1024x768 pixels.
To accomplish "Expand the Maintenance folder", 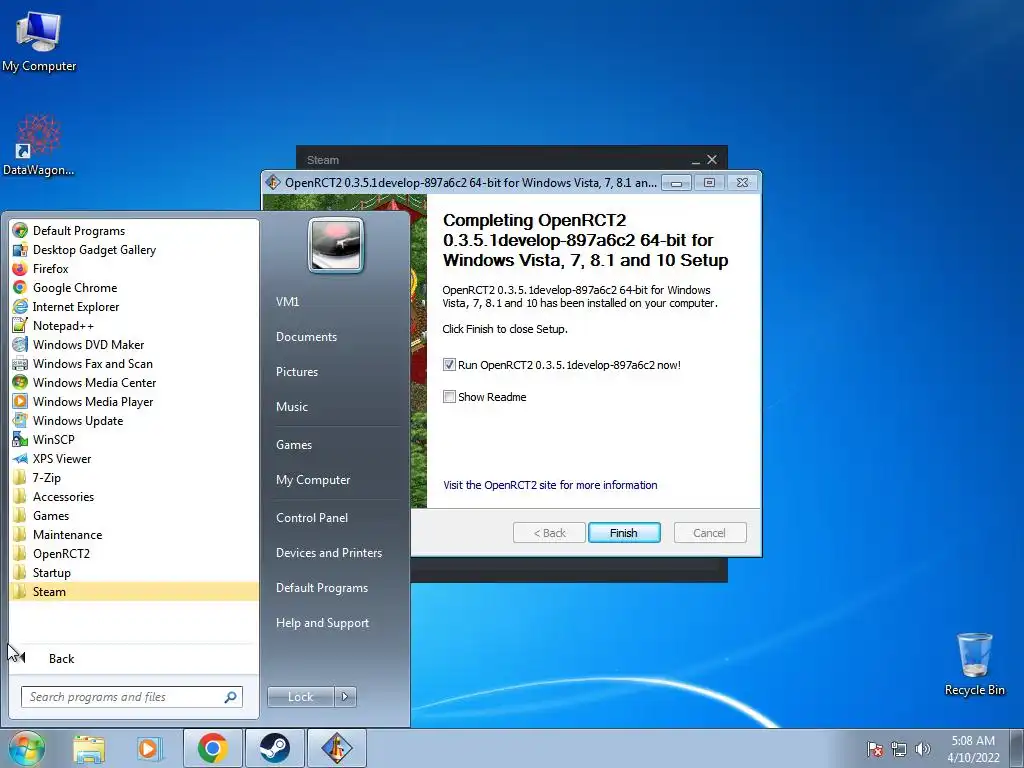I will click(x=67, y=534).
